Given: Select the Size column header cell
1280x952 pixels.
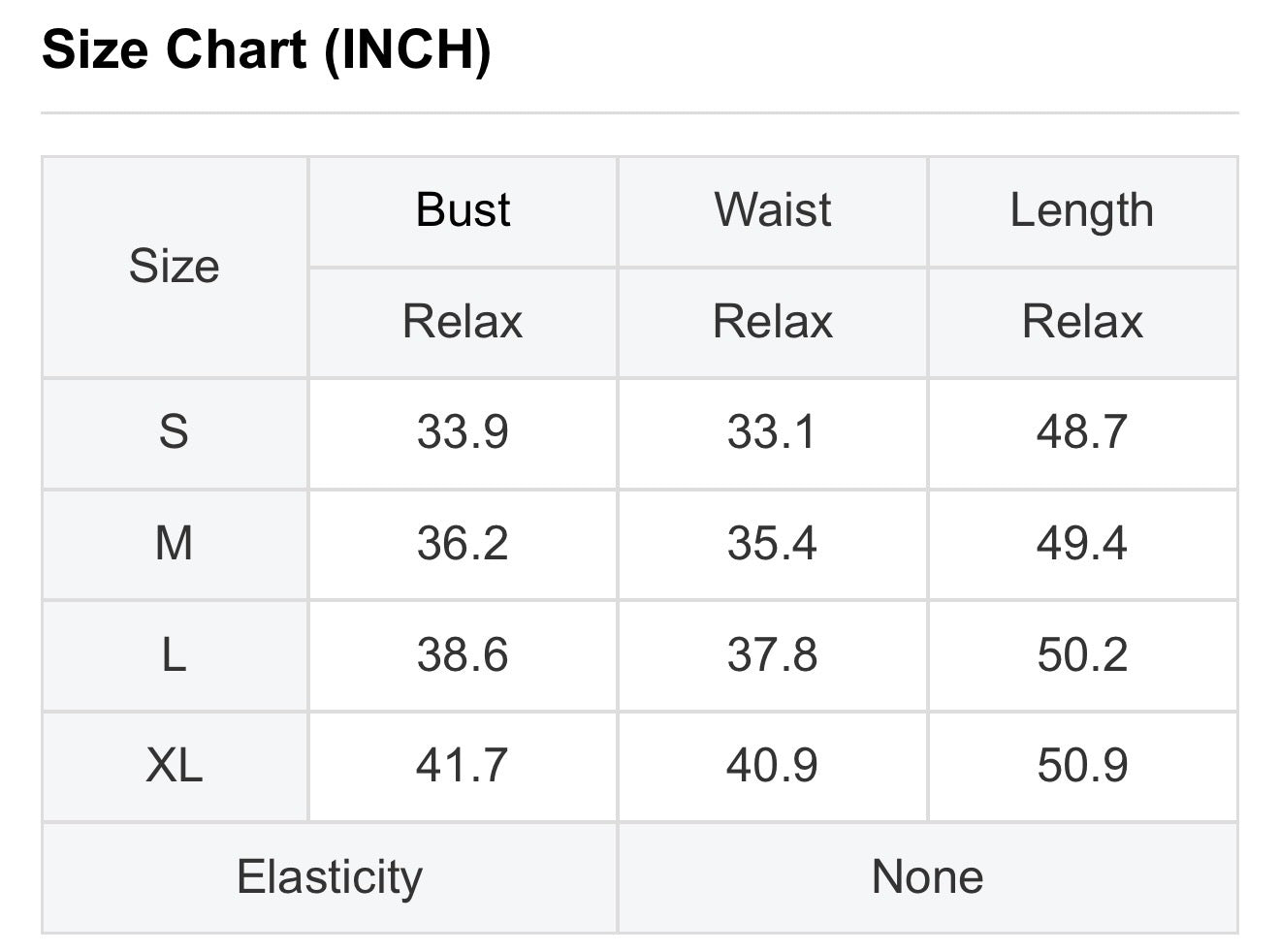Looking at the screenshot, I should point(175,267).
